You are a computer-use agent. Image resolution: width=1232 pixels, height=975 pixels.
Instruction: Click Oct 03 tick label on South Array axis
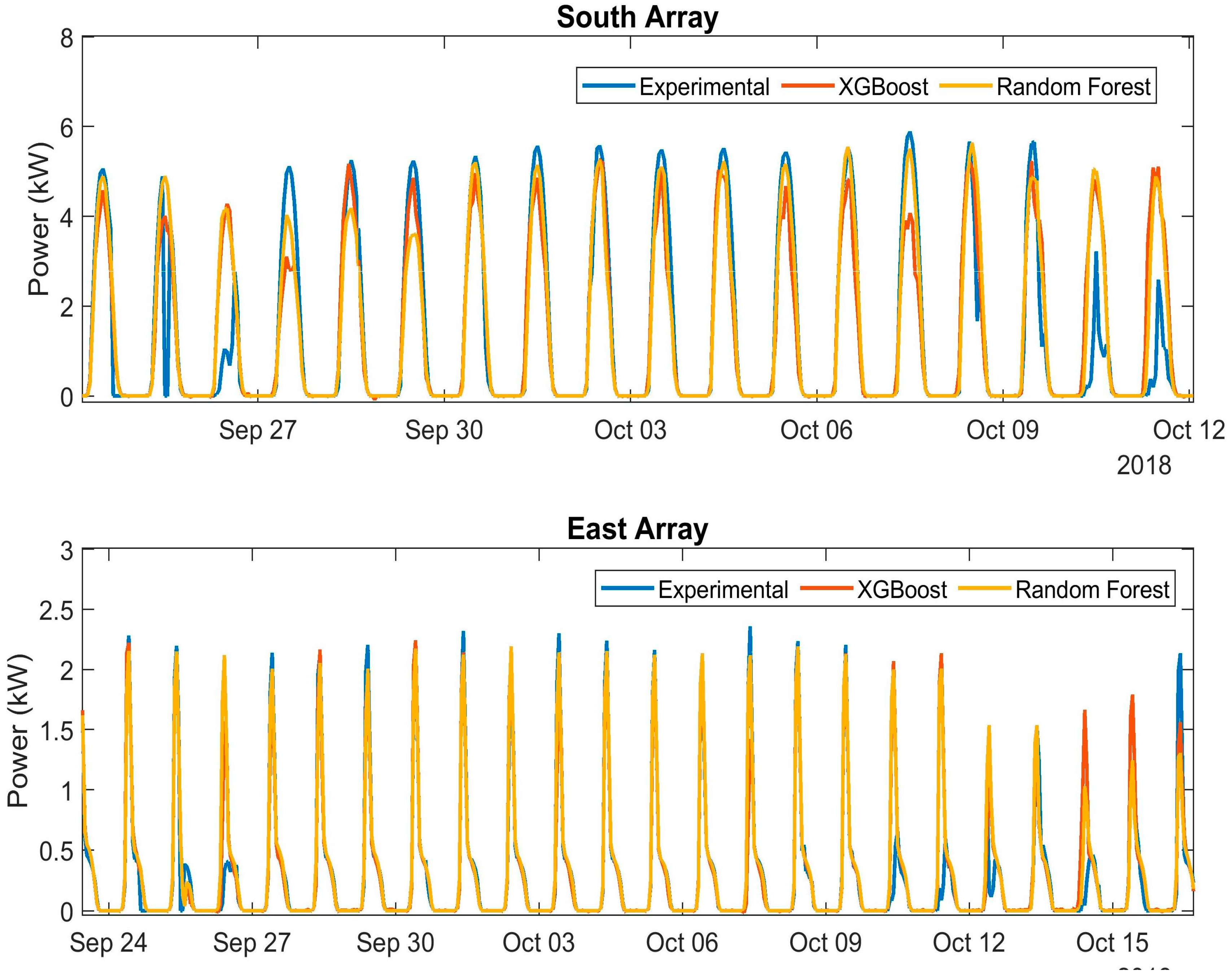pos(630,430)
